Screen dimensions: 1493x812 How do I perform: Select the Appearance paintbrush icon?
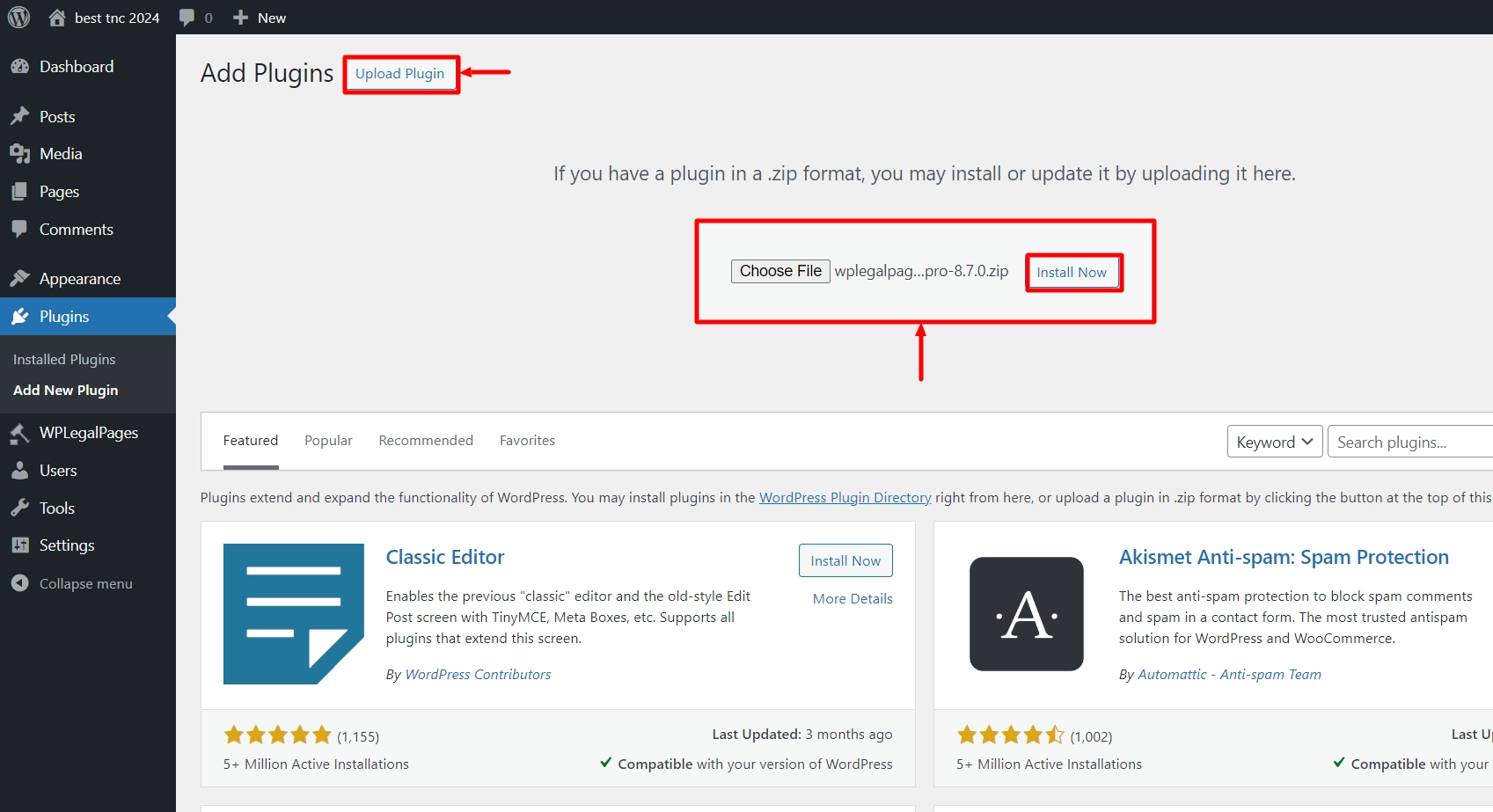20,277
